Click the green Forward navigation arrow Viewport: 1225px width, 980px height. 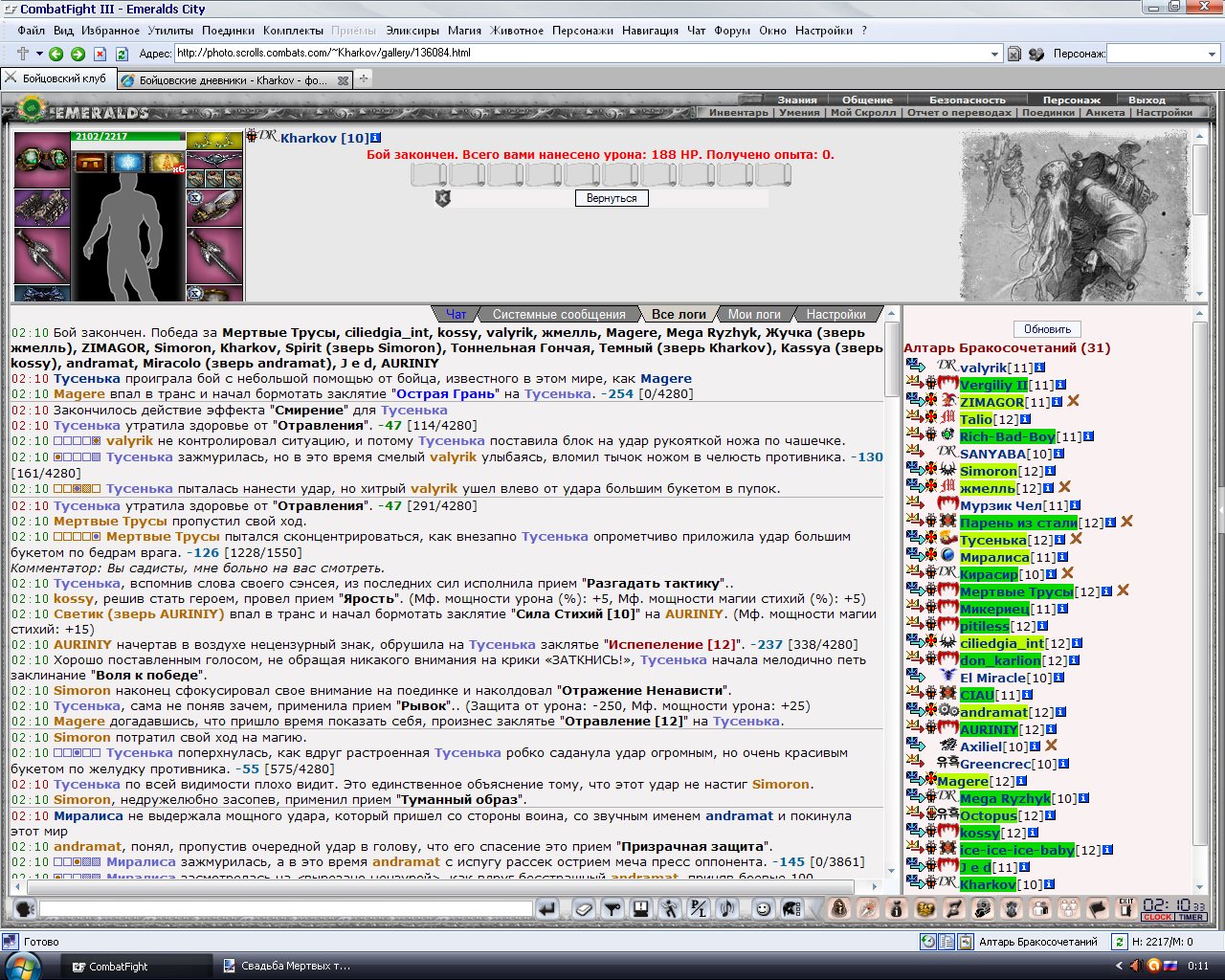78,54
